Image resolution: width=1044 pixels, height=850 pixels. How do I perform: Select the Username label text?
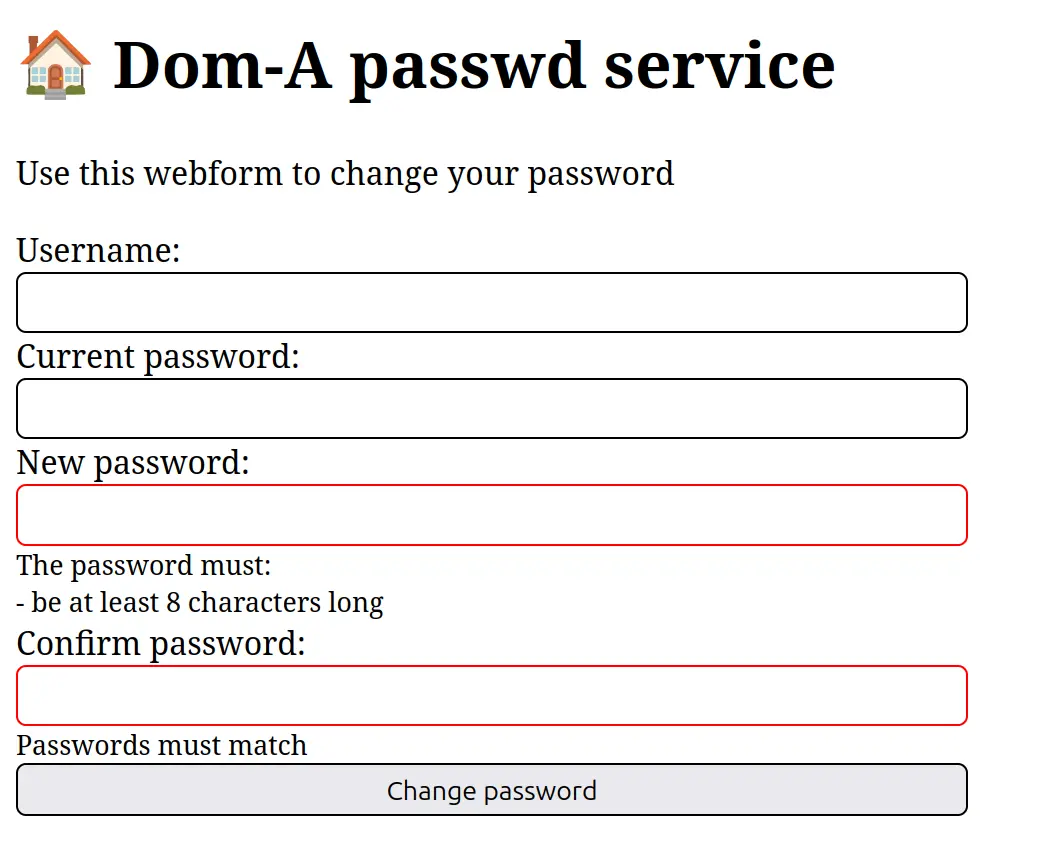(97, 251)
